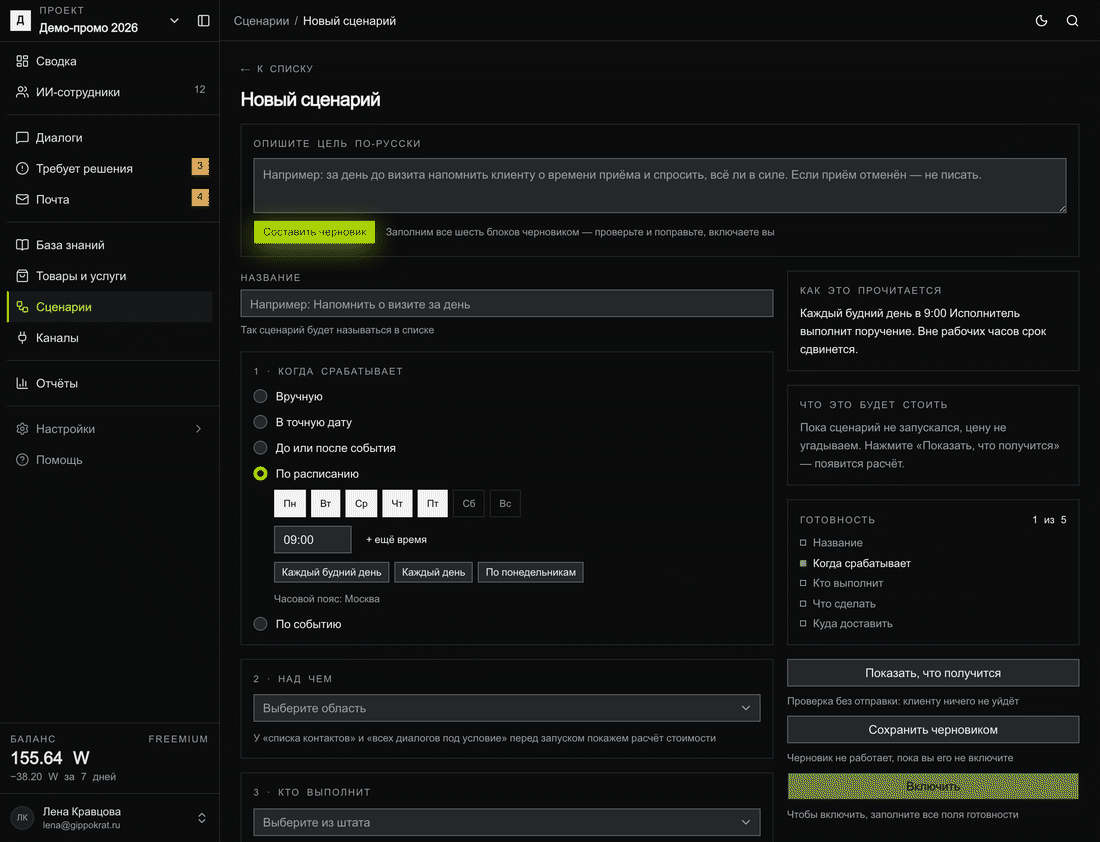The height and width of the screenshot is (842, 1100).
Task: Apply the По понедельникам preset
Action: 530,572
